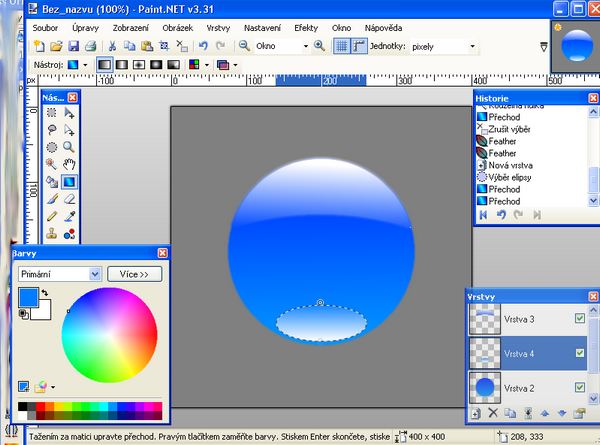Hide the Vrstva 2 layer

(580, 386)
